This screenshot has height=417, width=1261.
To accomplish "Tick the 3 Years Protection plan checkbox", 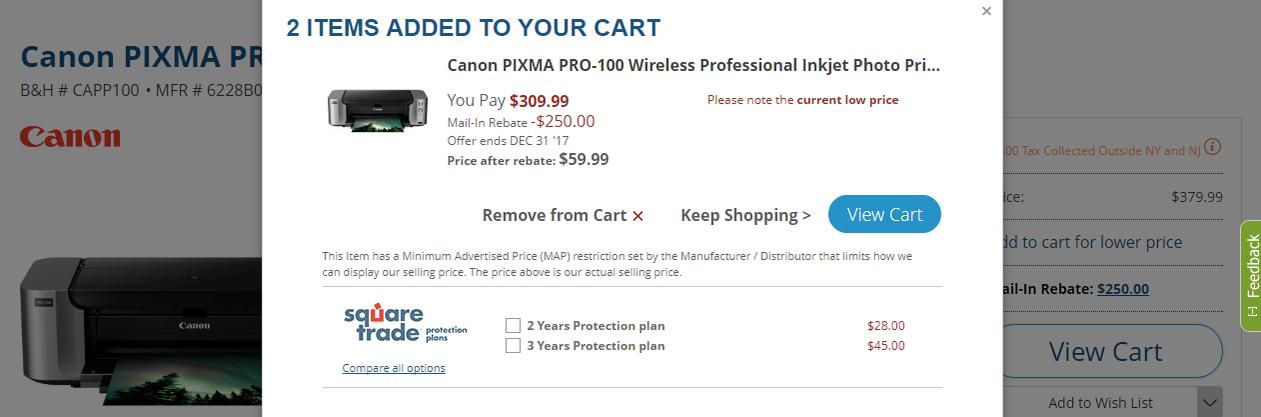I will tap(513, 346).
